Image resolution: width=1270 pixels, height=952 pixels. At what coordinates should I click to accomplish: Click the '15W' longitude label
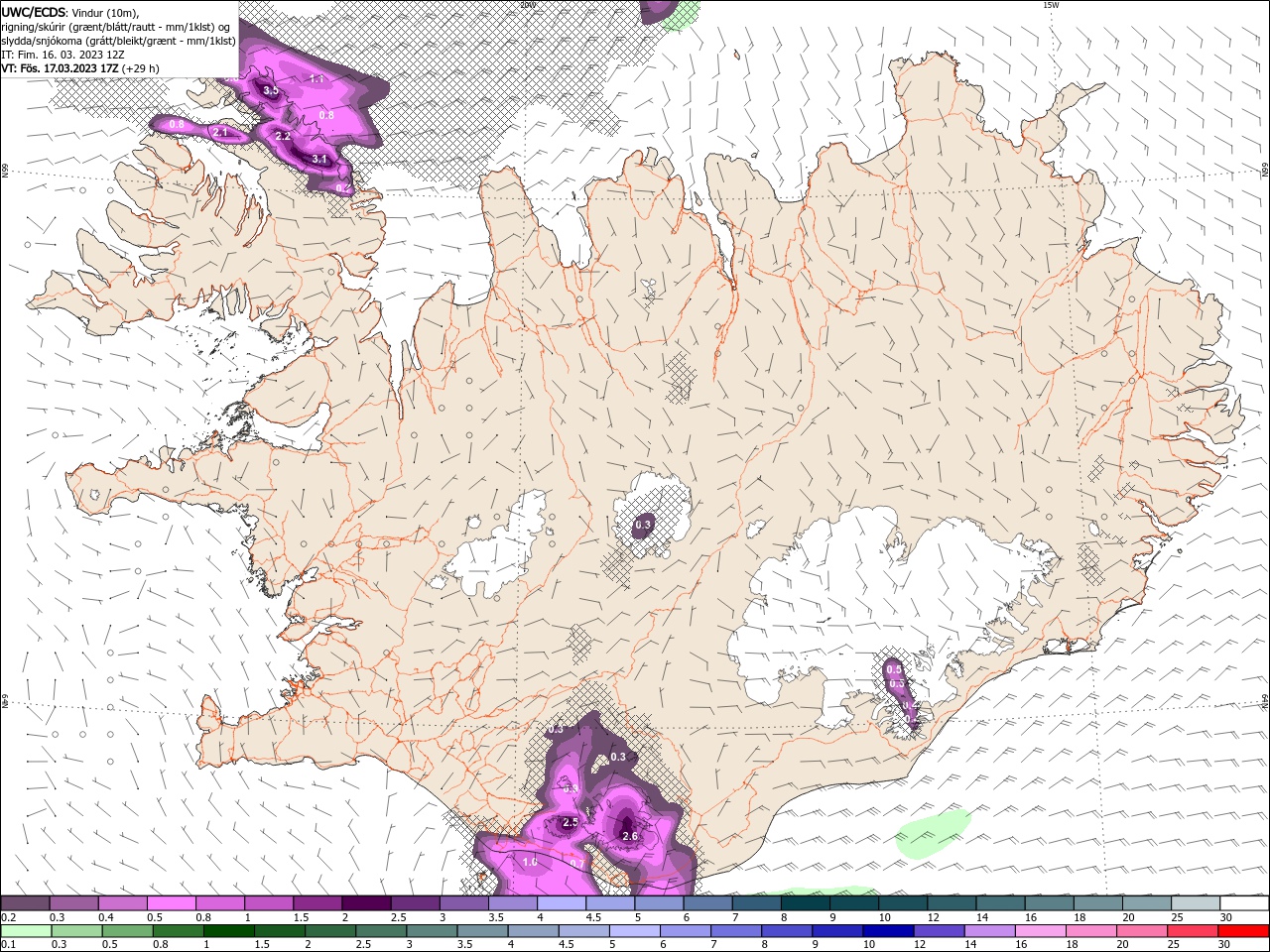pos(1051,5)
